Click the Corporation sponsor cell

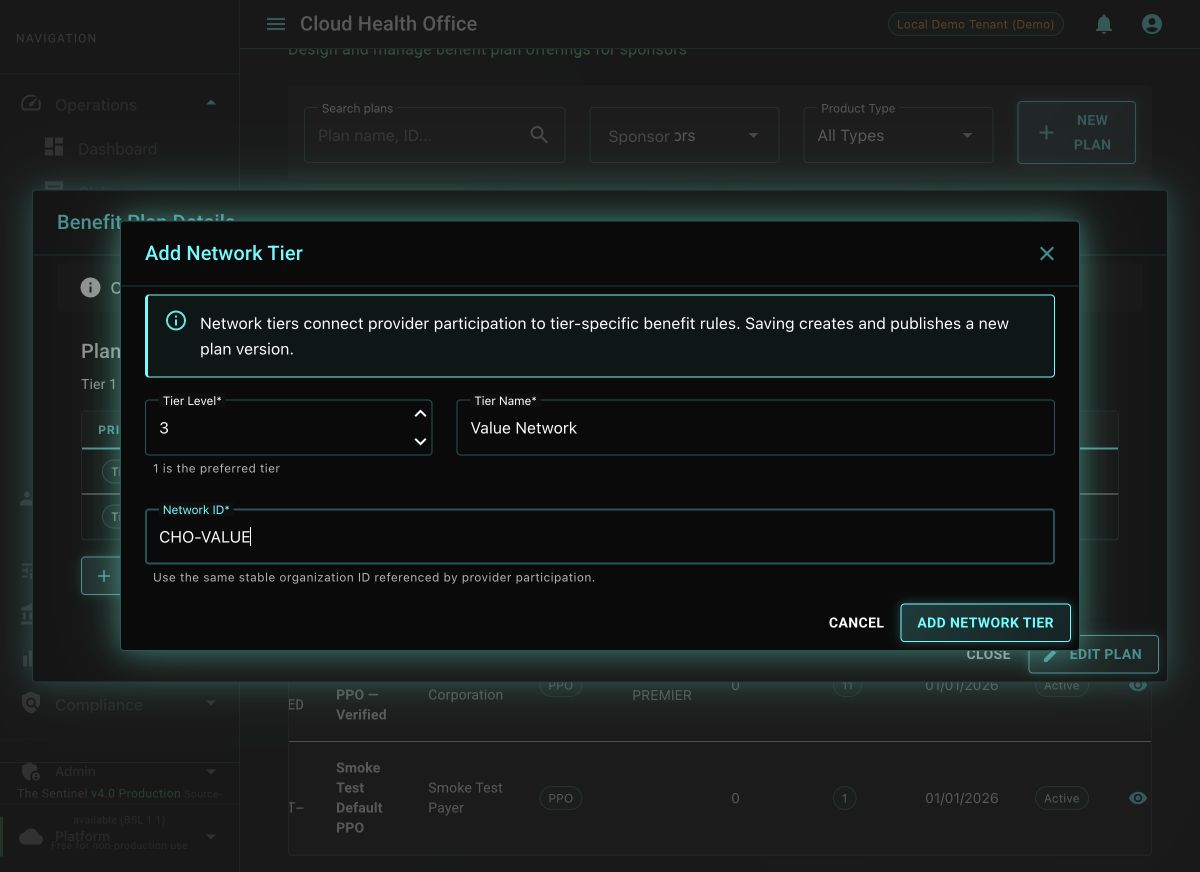(x=465, y=695)
